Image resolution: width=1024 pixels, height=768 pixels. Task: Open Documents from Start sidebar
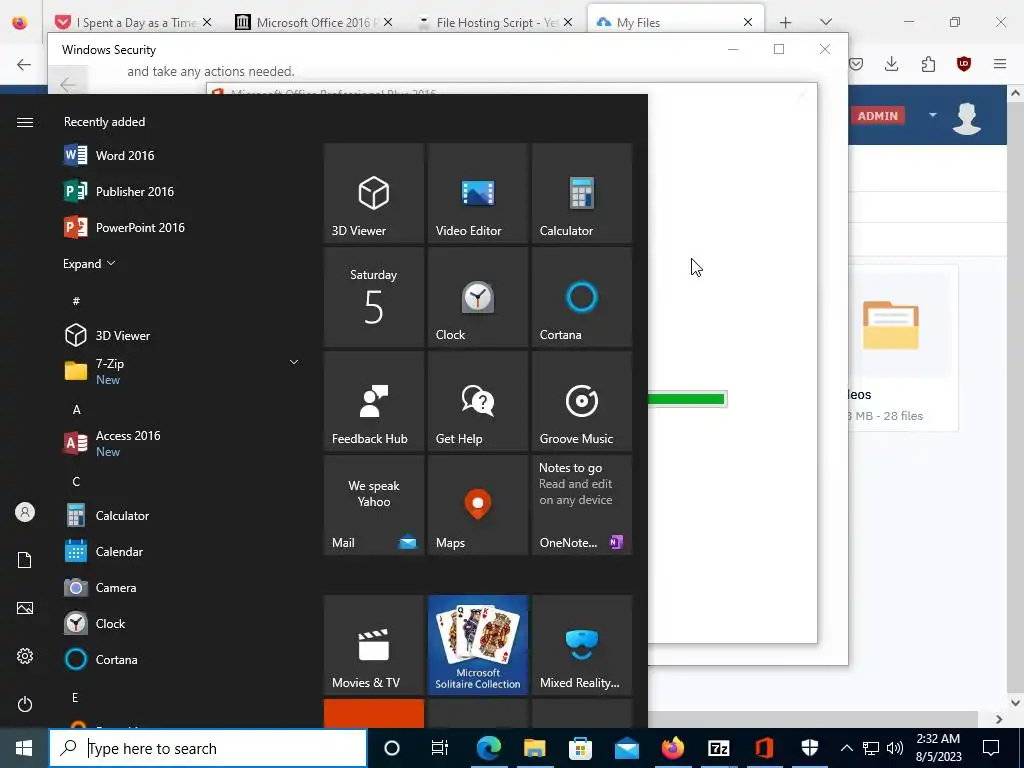coord(25,560)
